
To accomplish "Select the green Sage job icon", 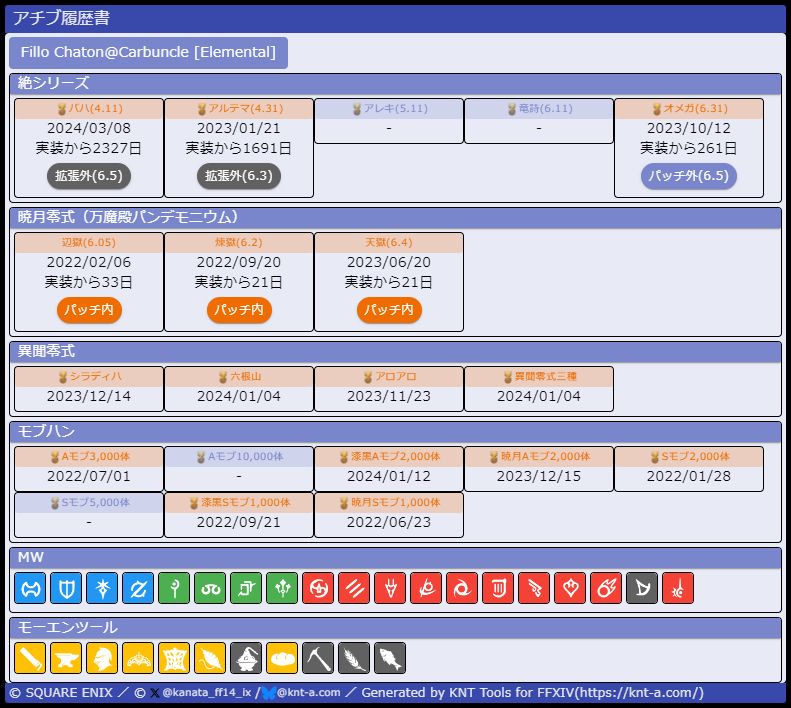I will coord(282,588).
